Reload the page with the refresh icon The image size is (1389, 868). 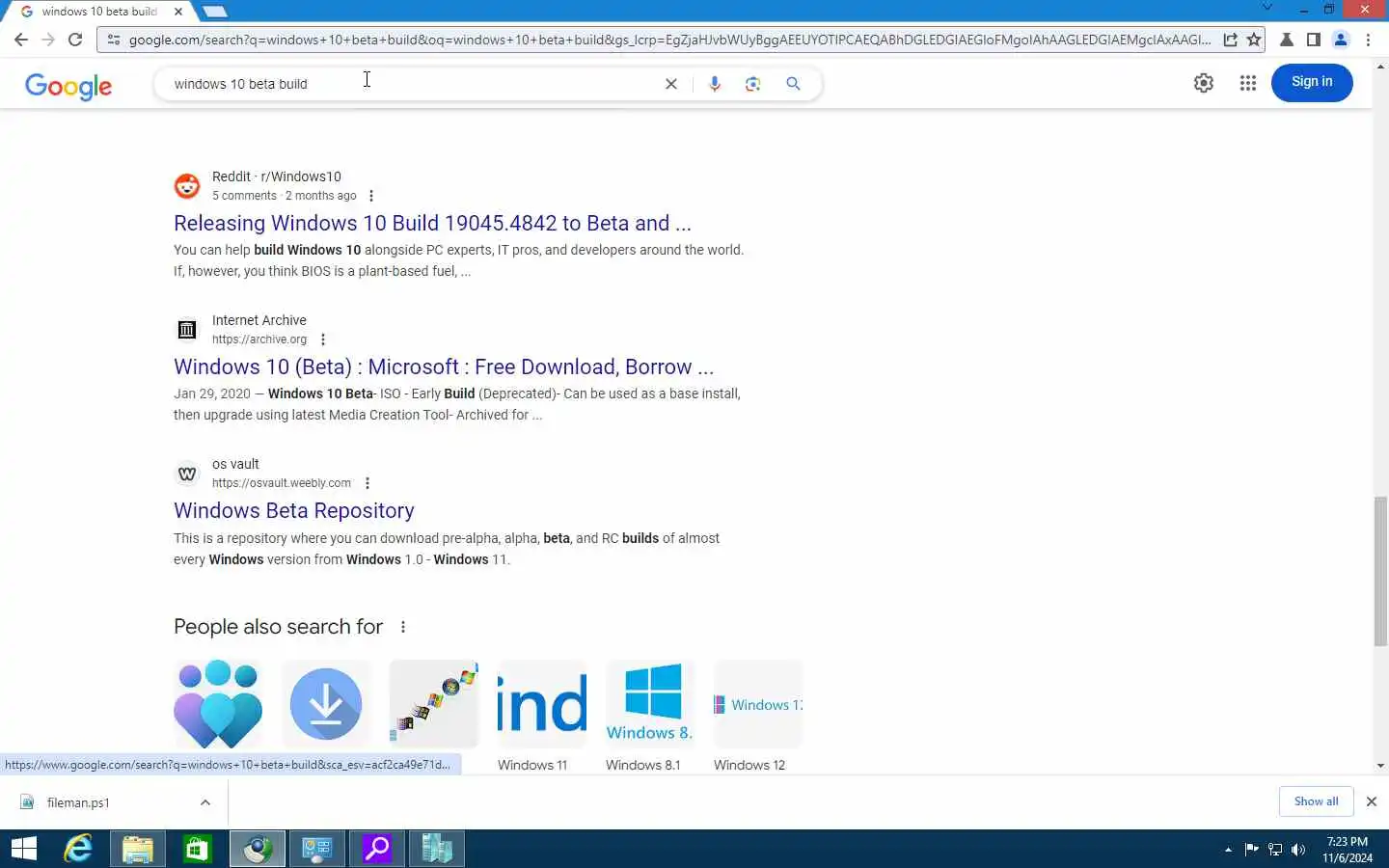pos(75,40)
